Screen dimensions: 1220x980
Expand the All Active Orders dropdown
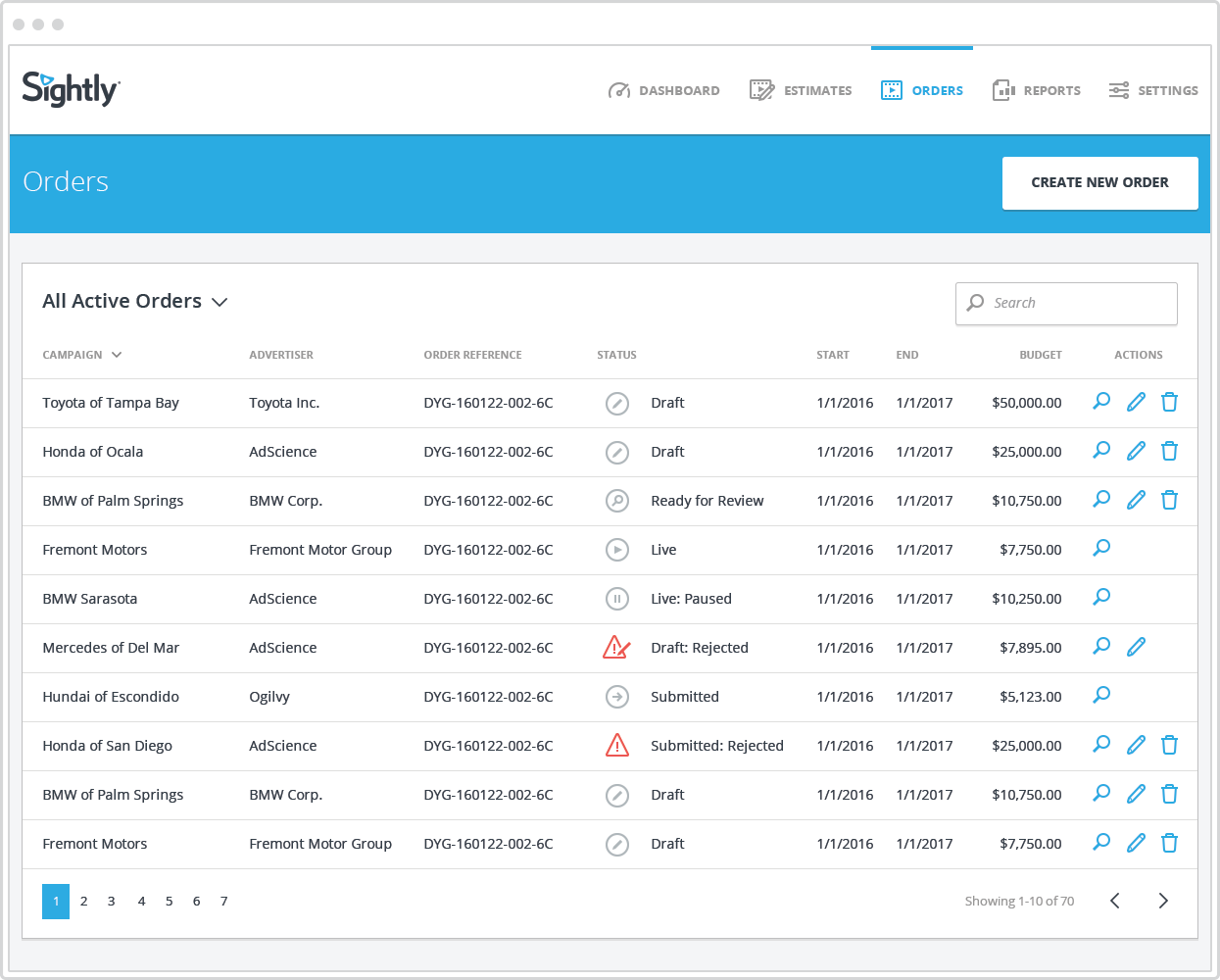(134, 301)
